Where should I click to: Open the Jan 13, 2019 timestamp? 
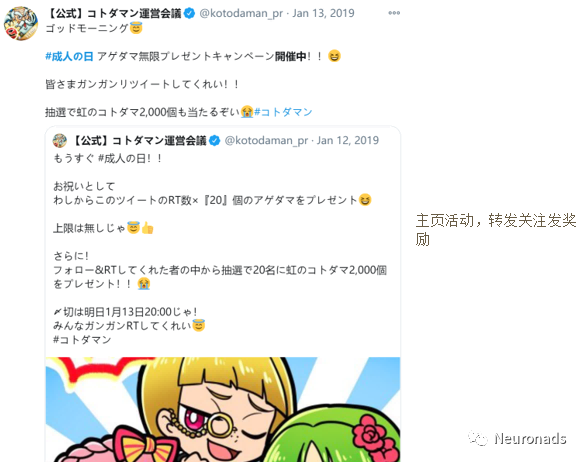pos(323,13)
